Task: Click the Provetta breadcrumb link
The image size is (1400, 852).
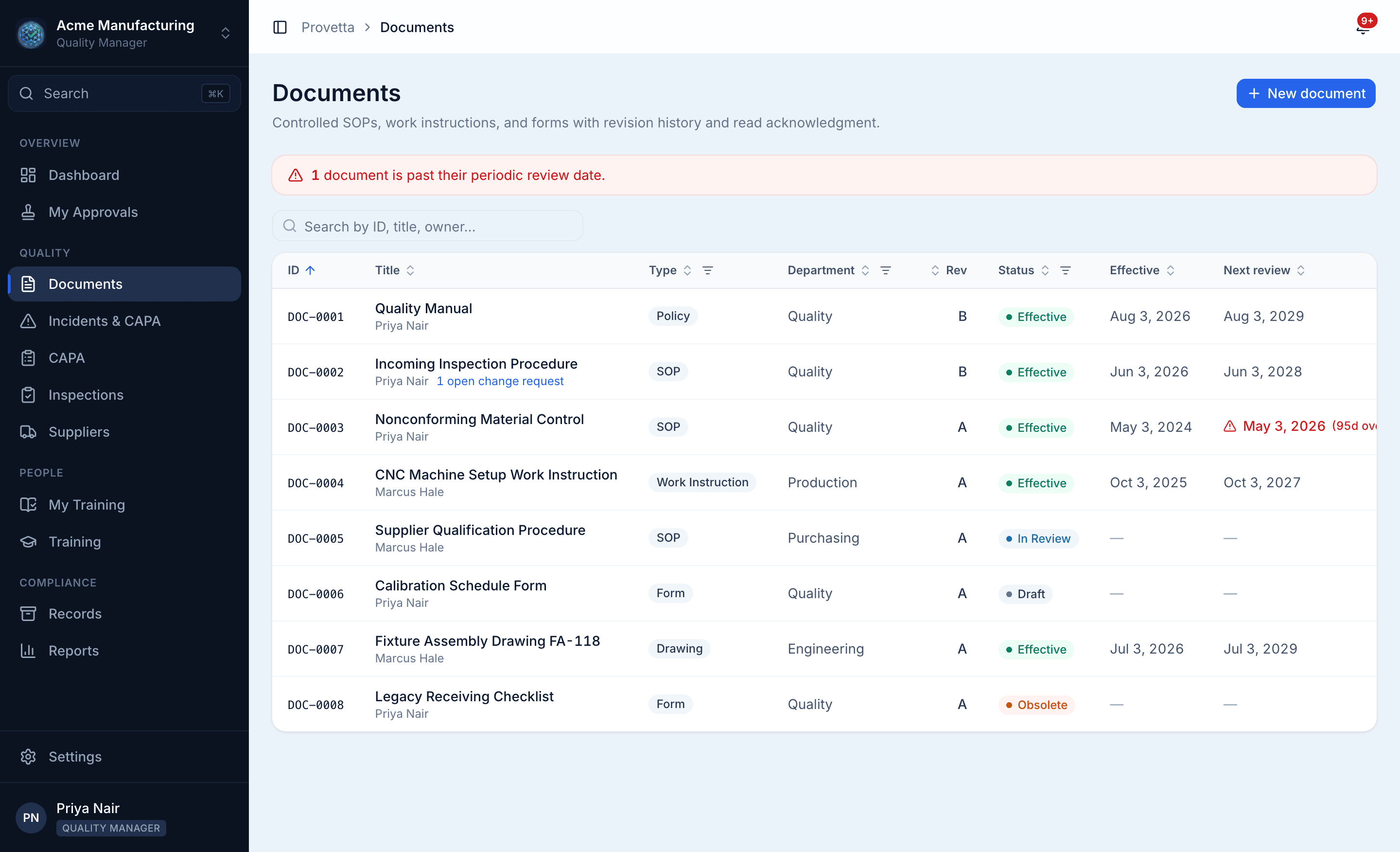Action: pyautogui.click(x=327, y=27)
